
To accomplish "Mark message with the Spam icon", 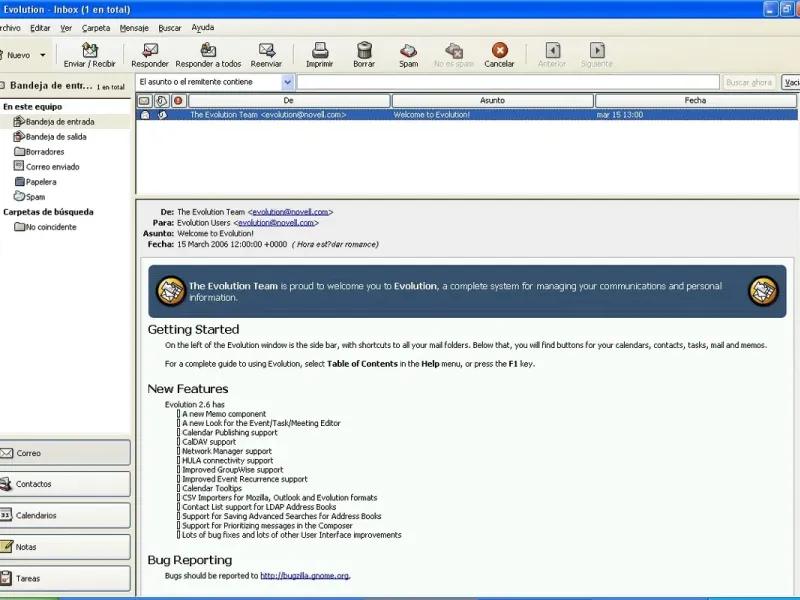I will coord(408,51).
